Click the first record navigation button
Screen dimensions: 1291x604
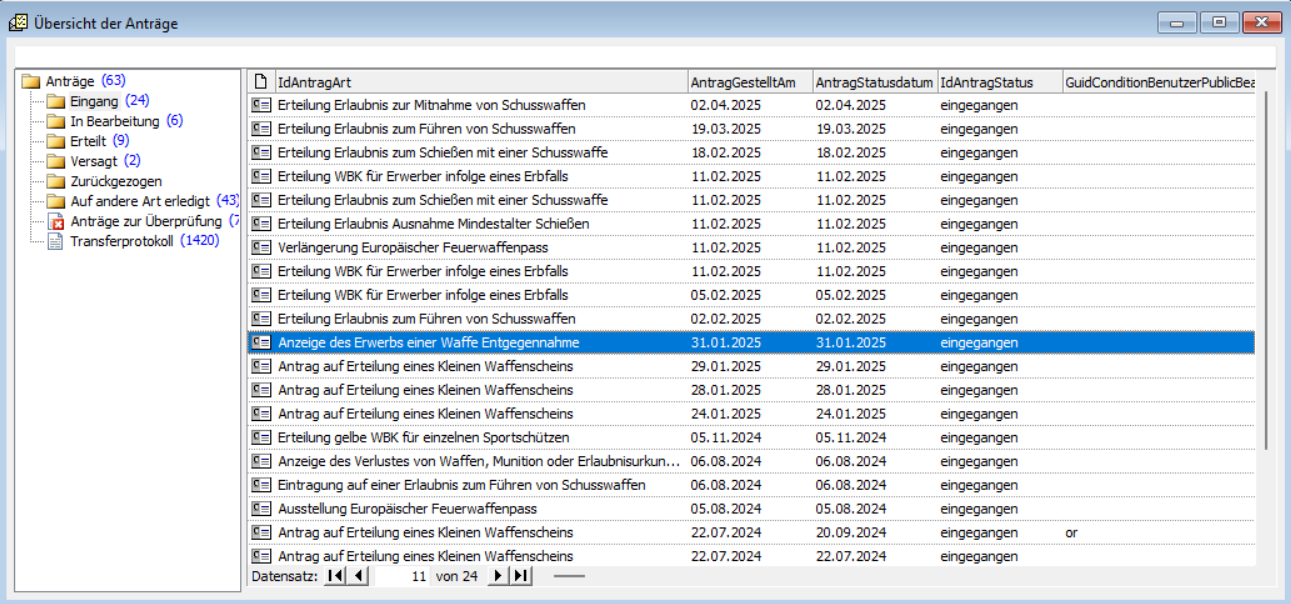[335, 576]
